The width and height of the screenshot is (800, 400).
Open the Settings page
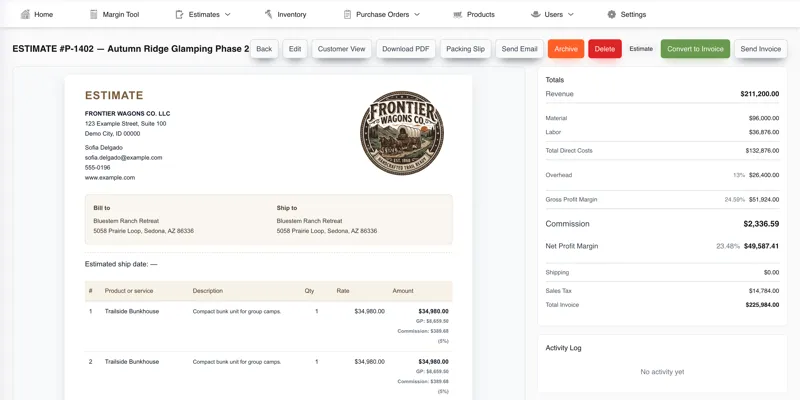[x=627, y=14]
